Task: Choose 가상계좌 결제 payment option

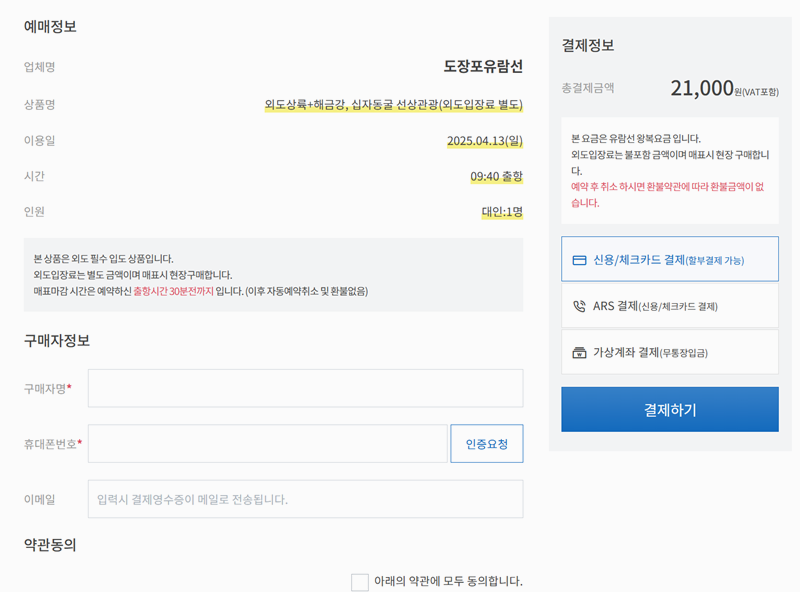Action: [x=670, y=352]
